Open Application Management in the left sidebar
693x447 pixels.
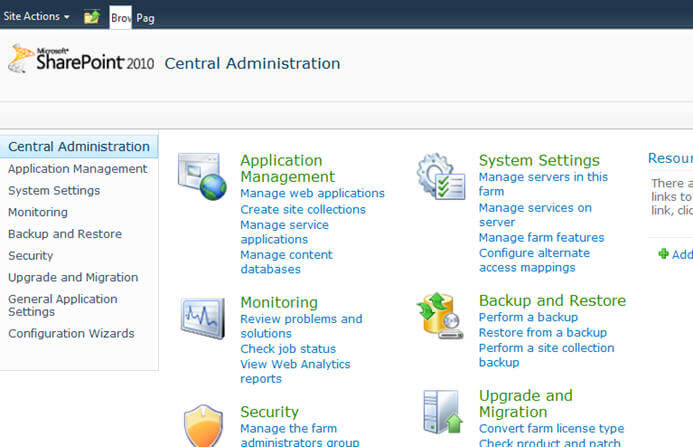tap(78, 169)
